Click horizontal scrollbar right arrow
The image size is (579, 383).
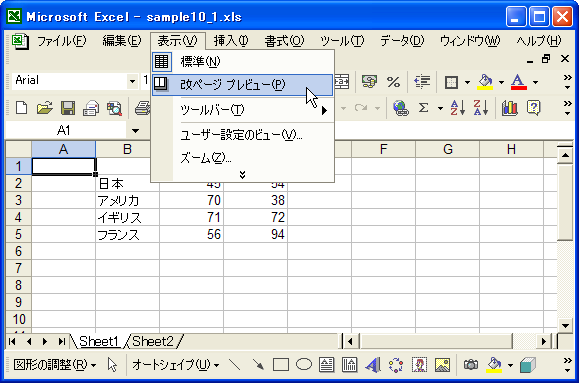544,342
